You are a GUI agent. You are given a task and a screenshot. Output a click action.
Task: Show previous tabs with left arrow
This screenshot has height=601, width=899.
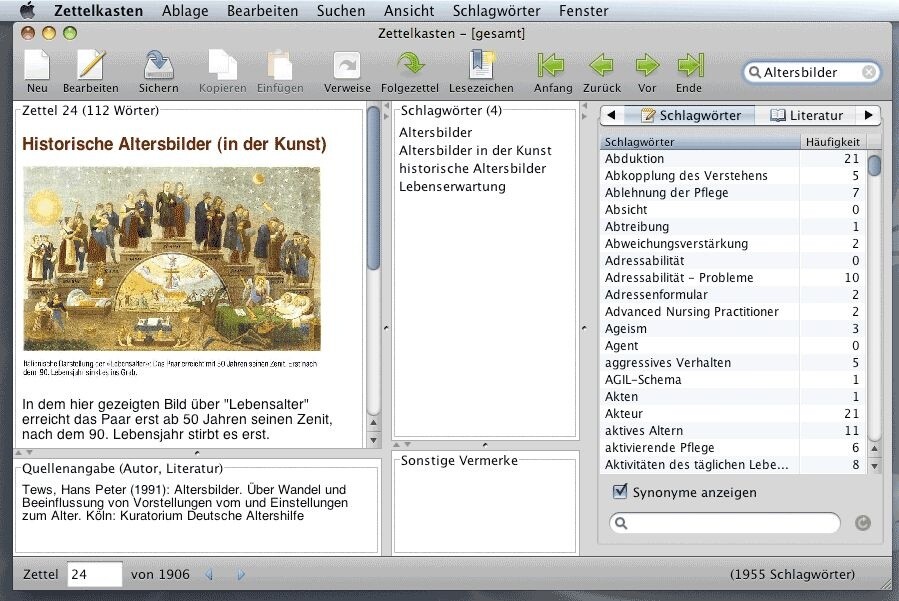pos(611,115)
